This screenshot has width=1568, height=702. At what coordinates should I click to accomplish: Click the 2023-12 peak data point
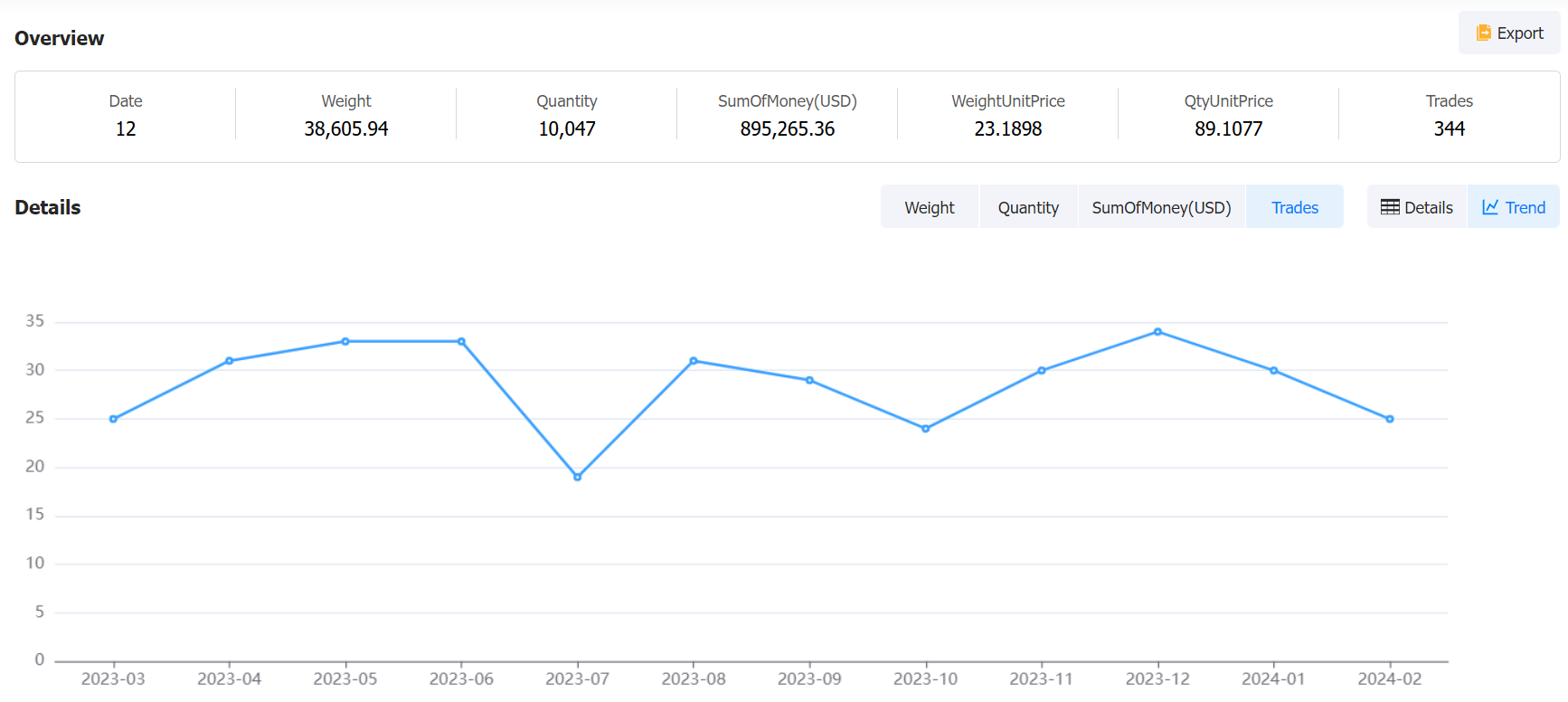click(1157, 332)
